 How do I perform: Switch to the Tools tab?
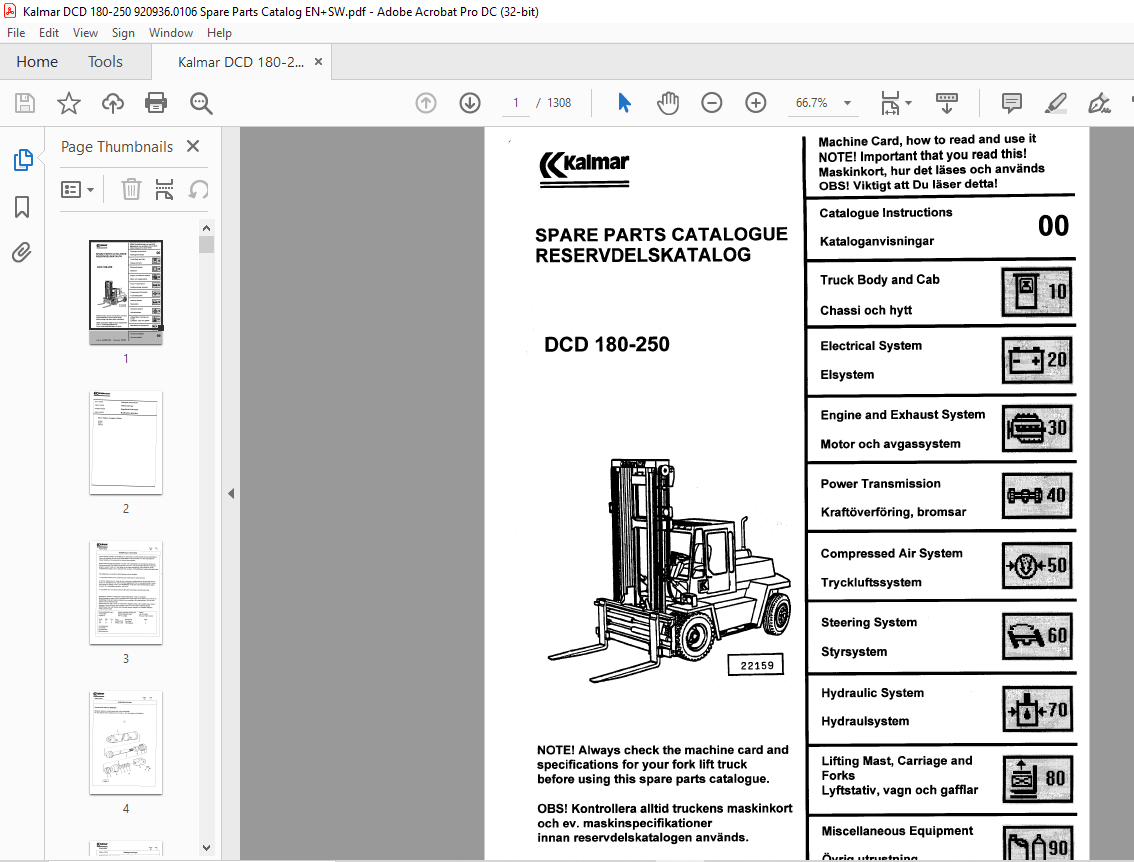click(106, 62)
